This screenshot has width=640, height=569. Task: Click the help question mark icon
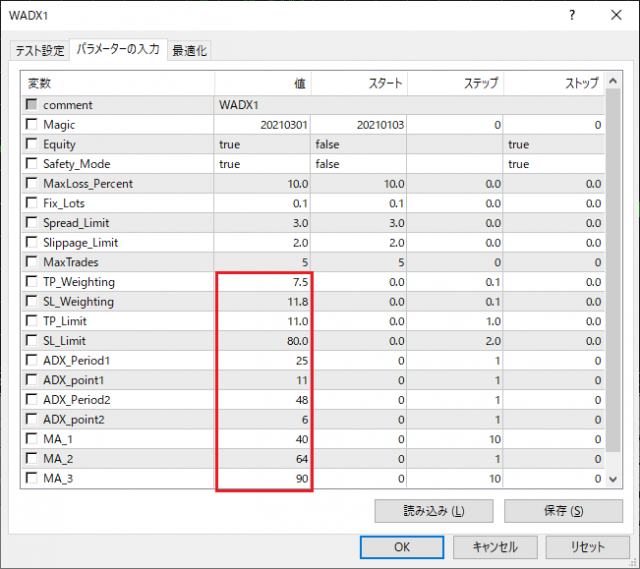point(572,16)
